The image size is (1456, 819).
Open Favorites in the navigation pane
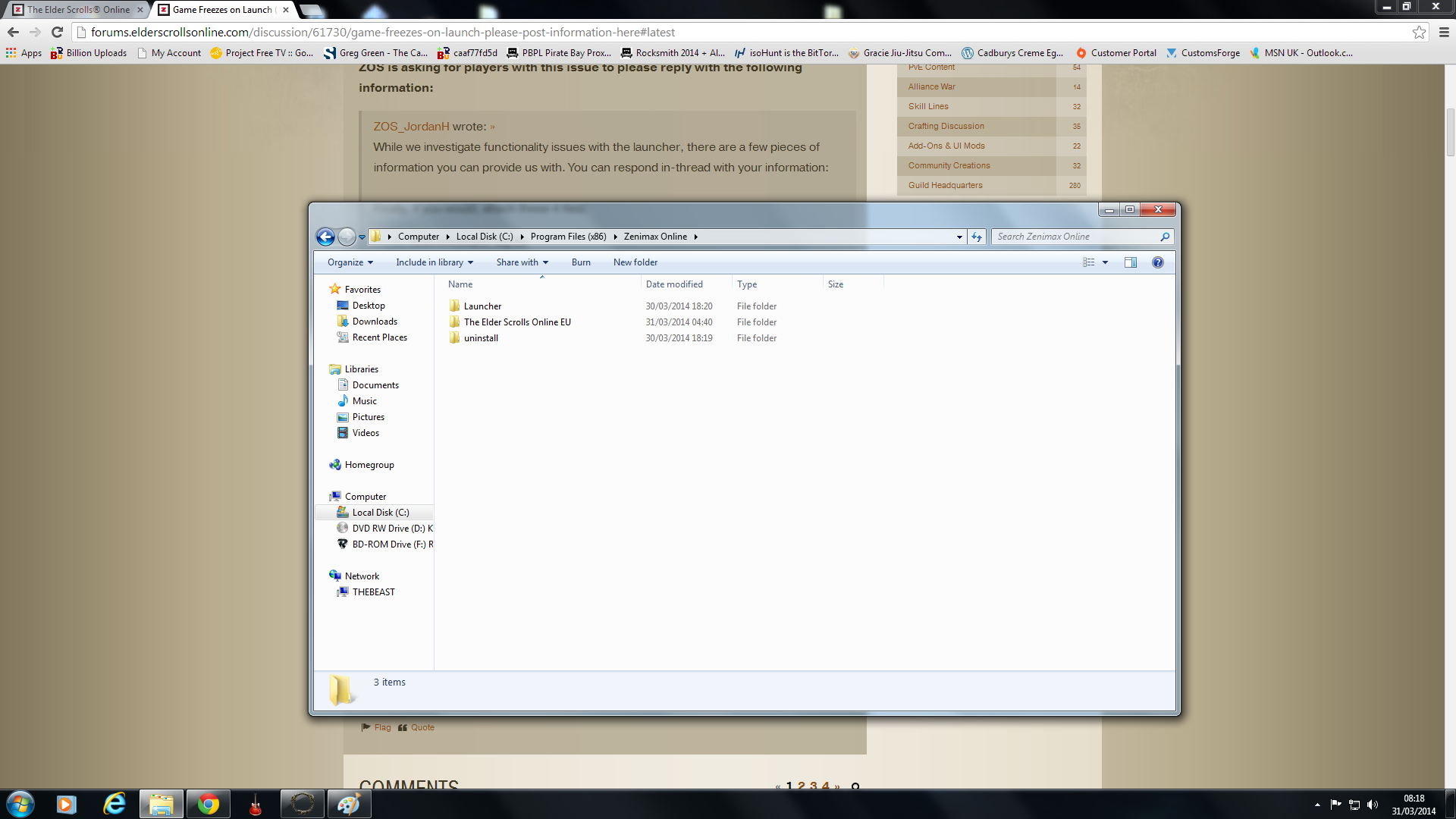(x=362, y=290)
